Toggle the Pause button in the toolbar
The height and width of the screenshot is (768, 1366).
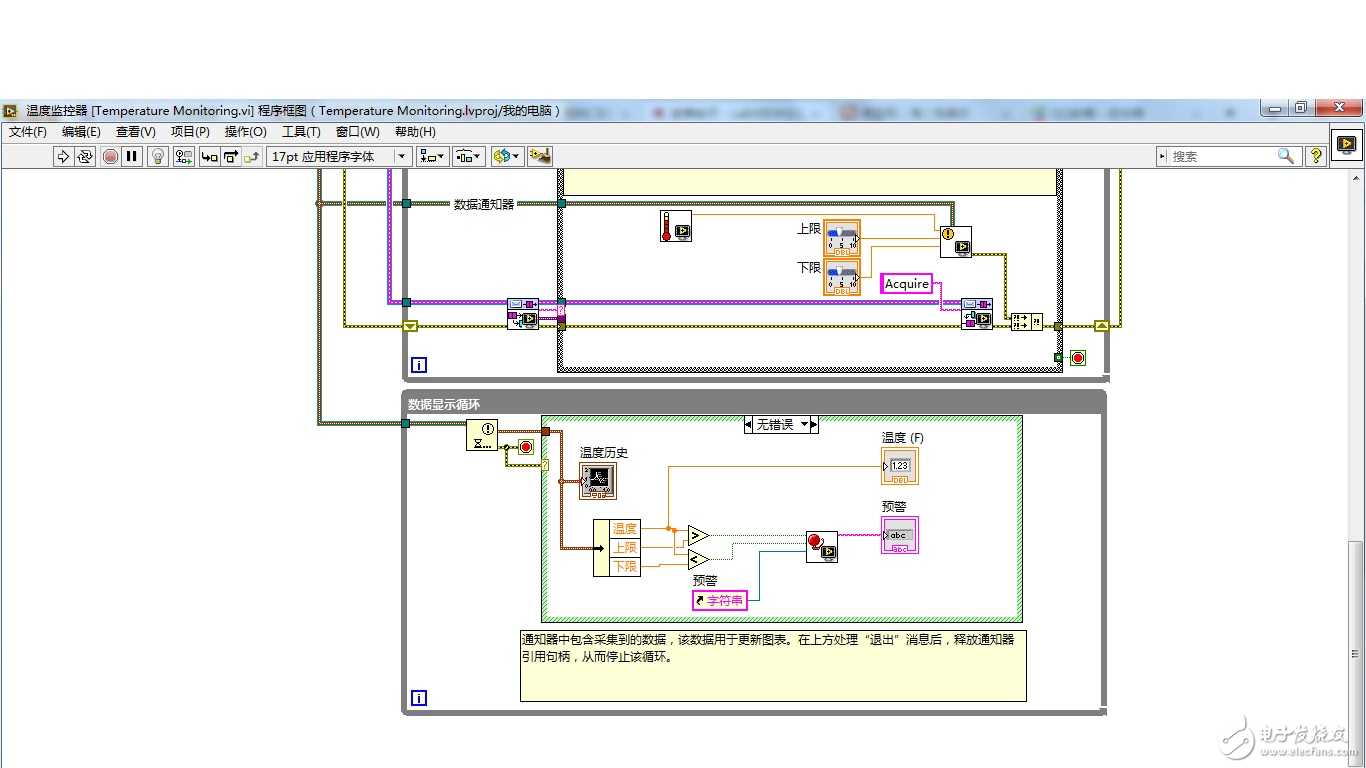[132, 156]
